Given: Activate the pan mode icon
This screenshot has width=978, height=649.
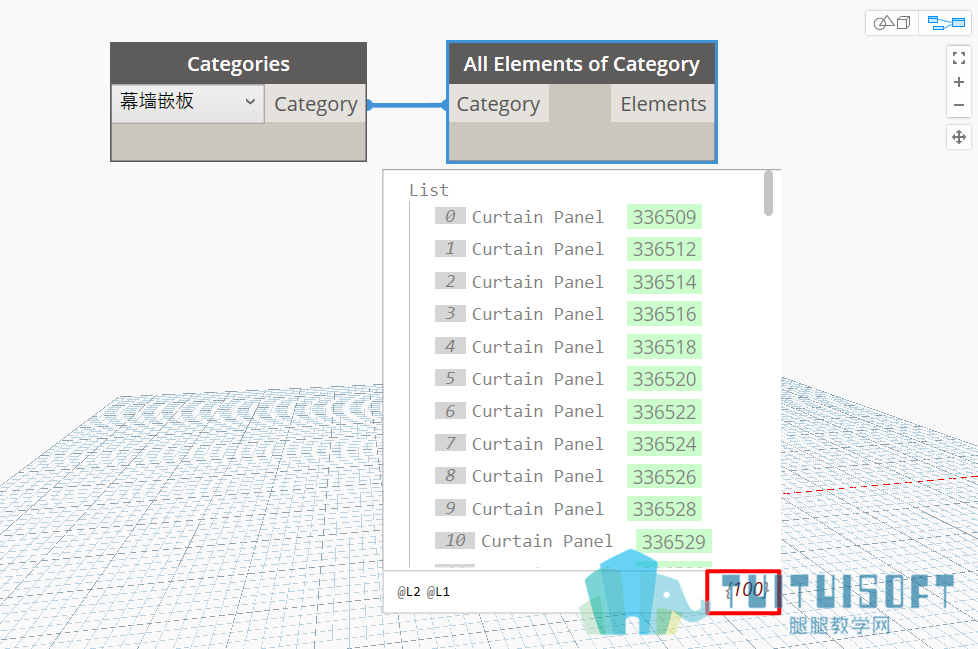Looking at the screenshot, I should 959,137.
